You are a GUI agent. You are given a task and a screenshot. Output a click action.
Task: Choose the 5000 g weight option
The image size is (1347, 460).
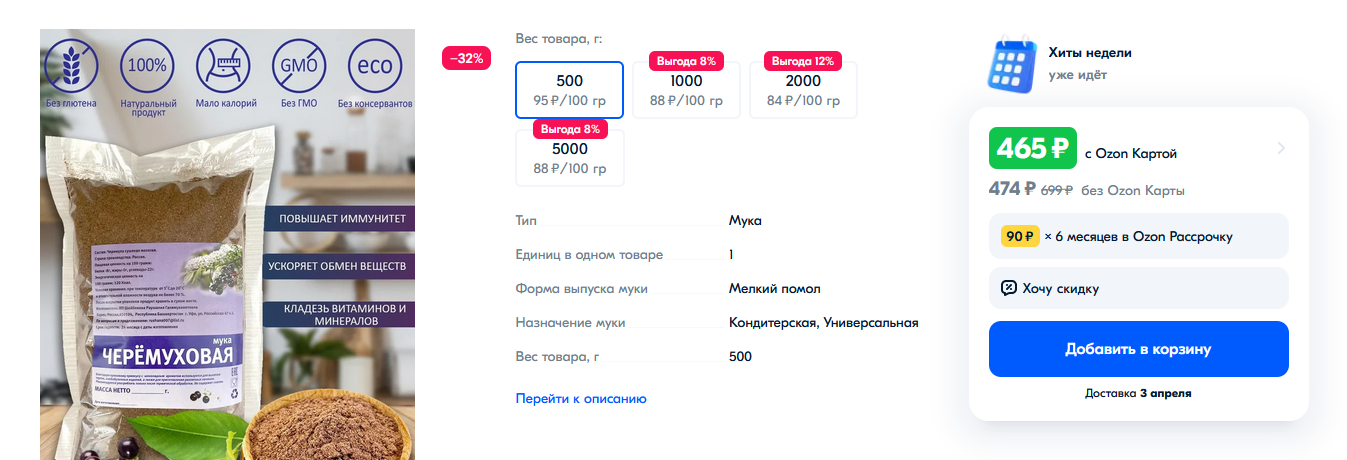click(x=570, y=158)
